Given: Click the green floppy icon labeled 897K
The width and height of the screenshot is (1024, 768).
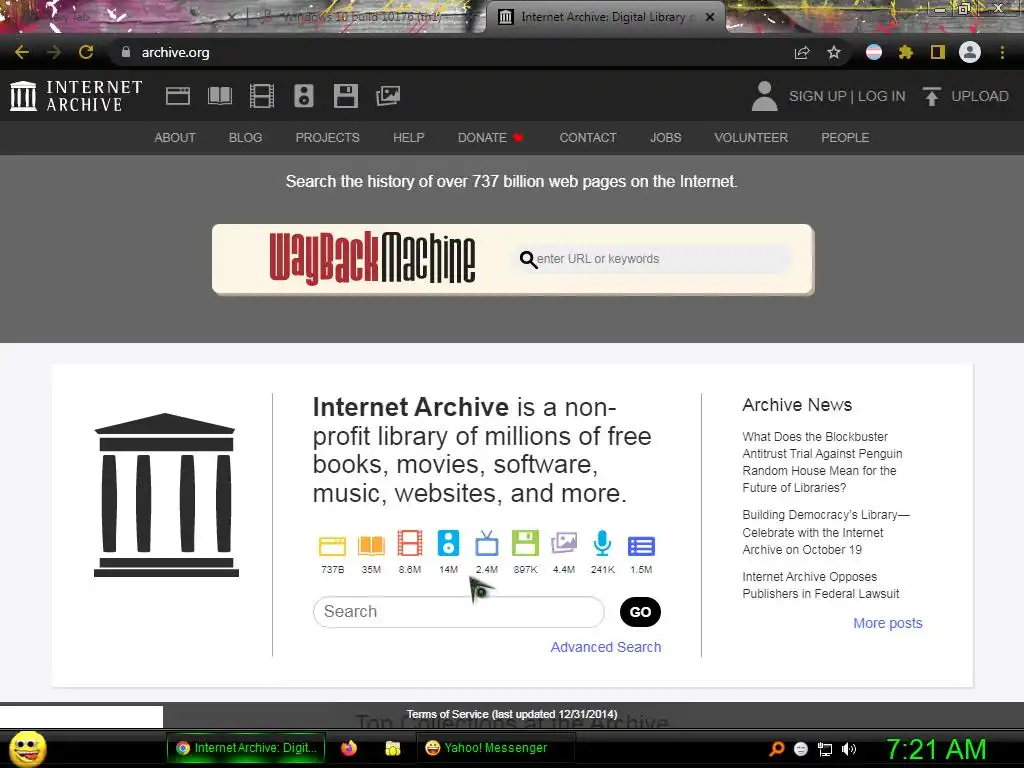Looking at the screenshot, I should pyautogui.click(x=525, y=543).
